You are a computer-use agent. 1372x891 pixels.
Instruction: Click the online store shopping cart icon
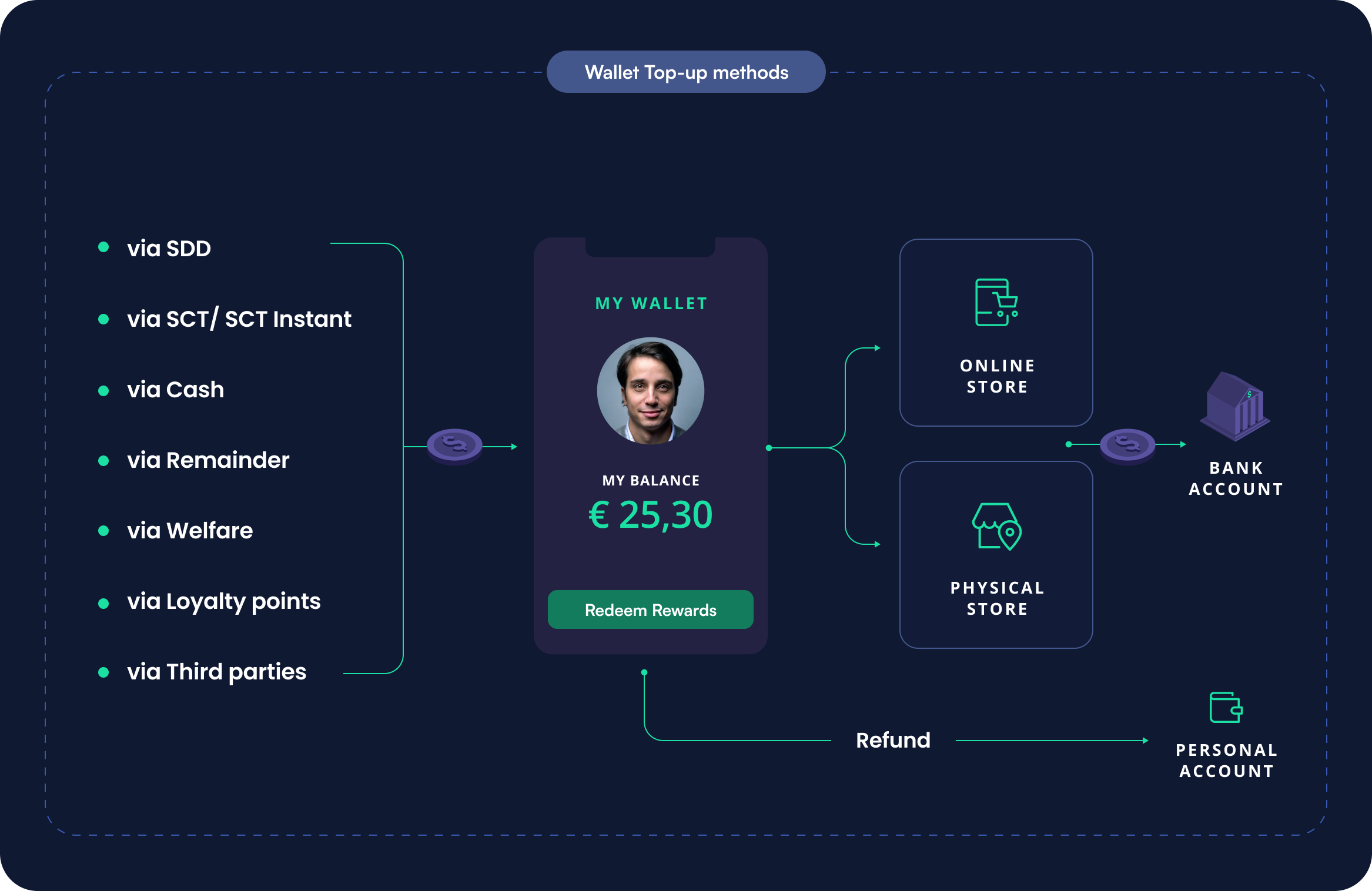coord(996,302)
